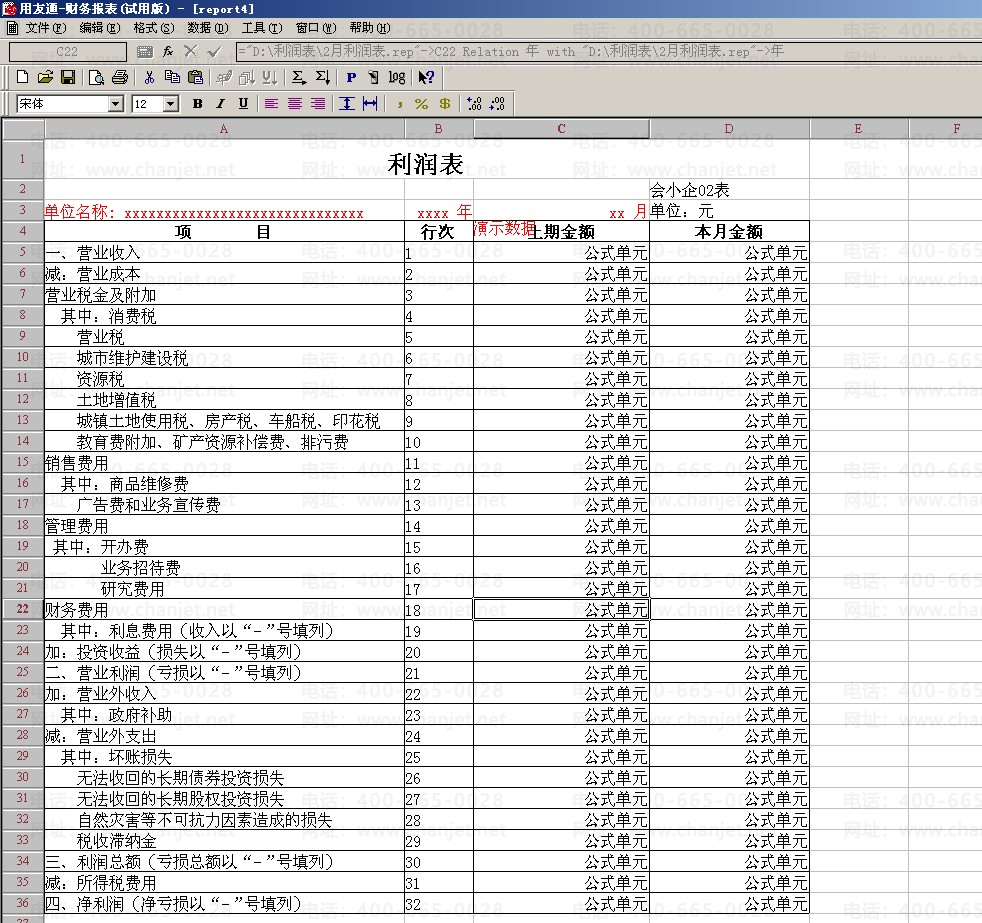Click the blue P toolbar icon
The width and height of the screenshot is (982, 923).
pyautogui.click(x=351, y=77)
